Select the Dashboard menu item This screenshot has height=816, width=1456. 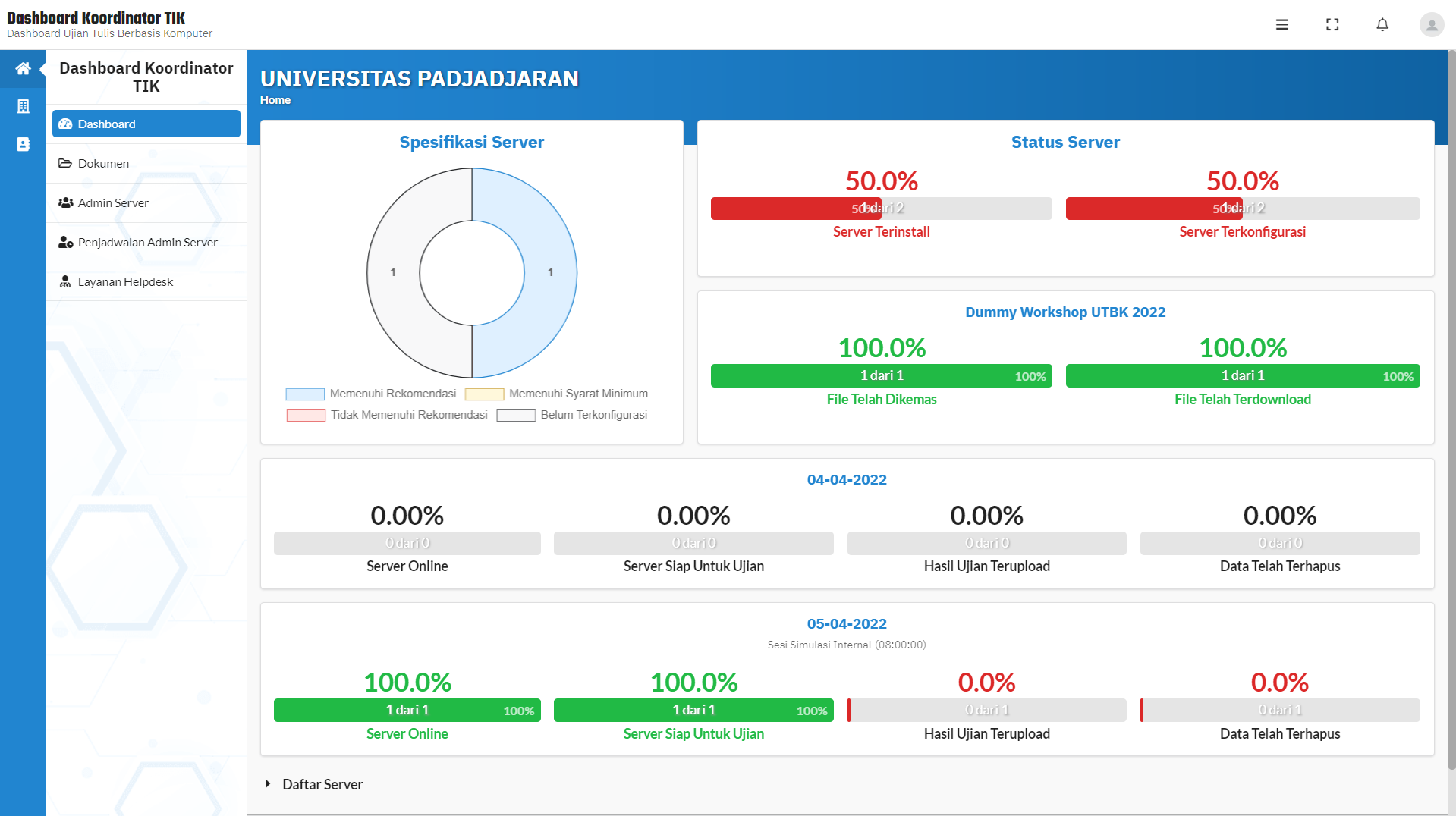(x=146, y=124)
